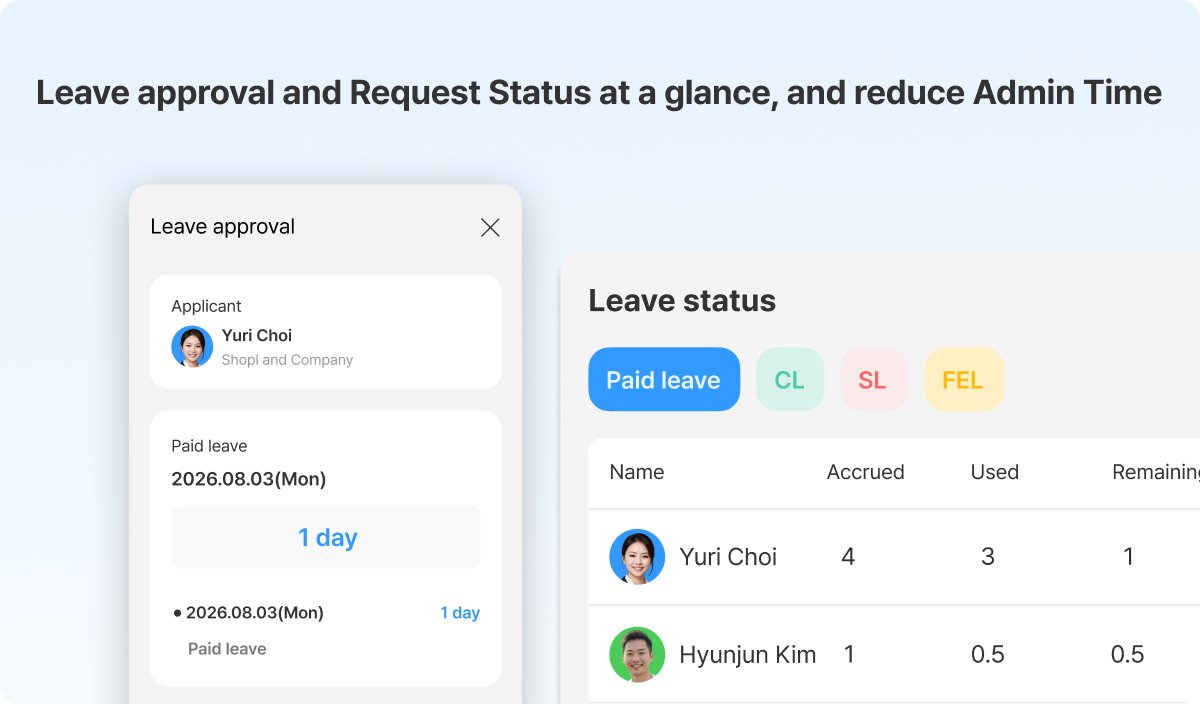Sort by the Name column header

[637, 472]
